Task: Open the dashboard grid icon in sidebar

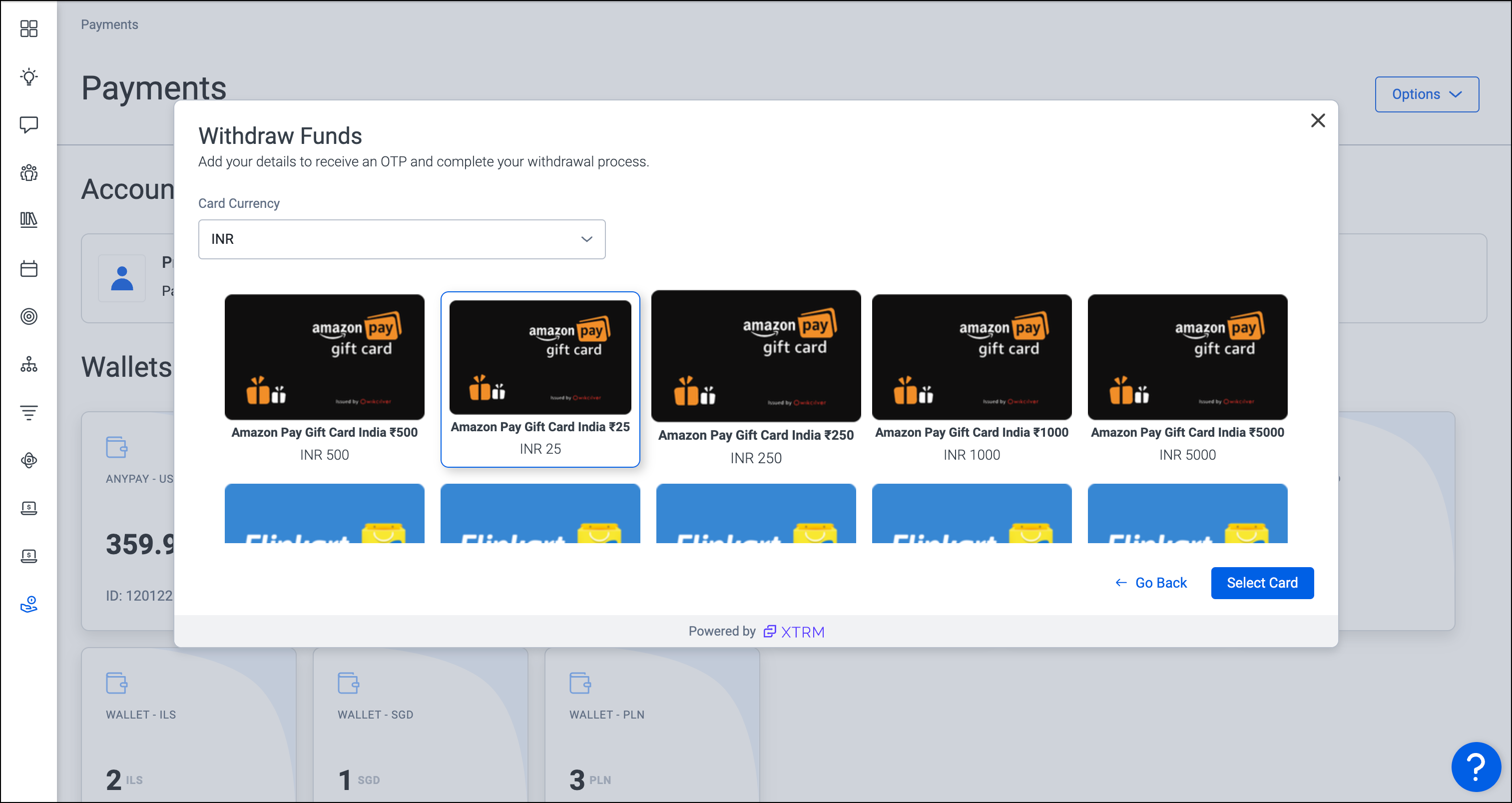Action: pos(29,28)
